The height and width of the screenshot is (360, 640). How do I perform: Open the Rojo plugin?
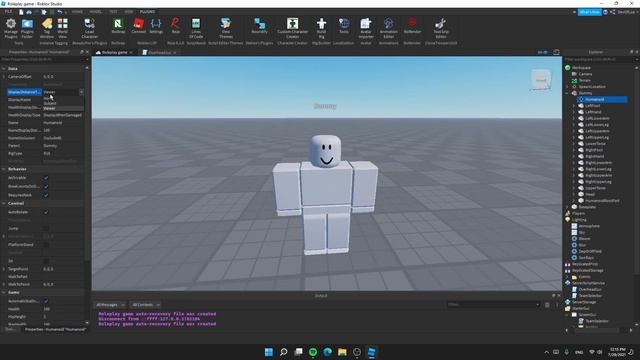(176, 26)
